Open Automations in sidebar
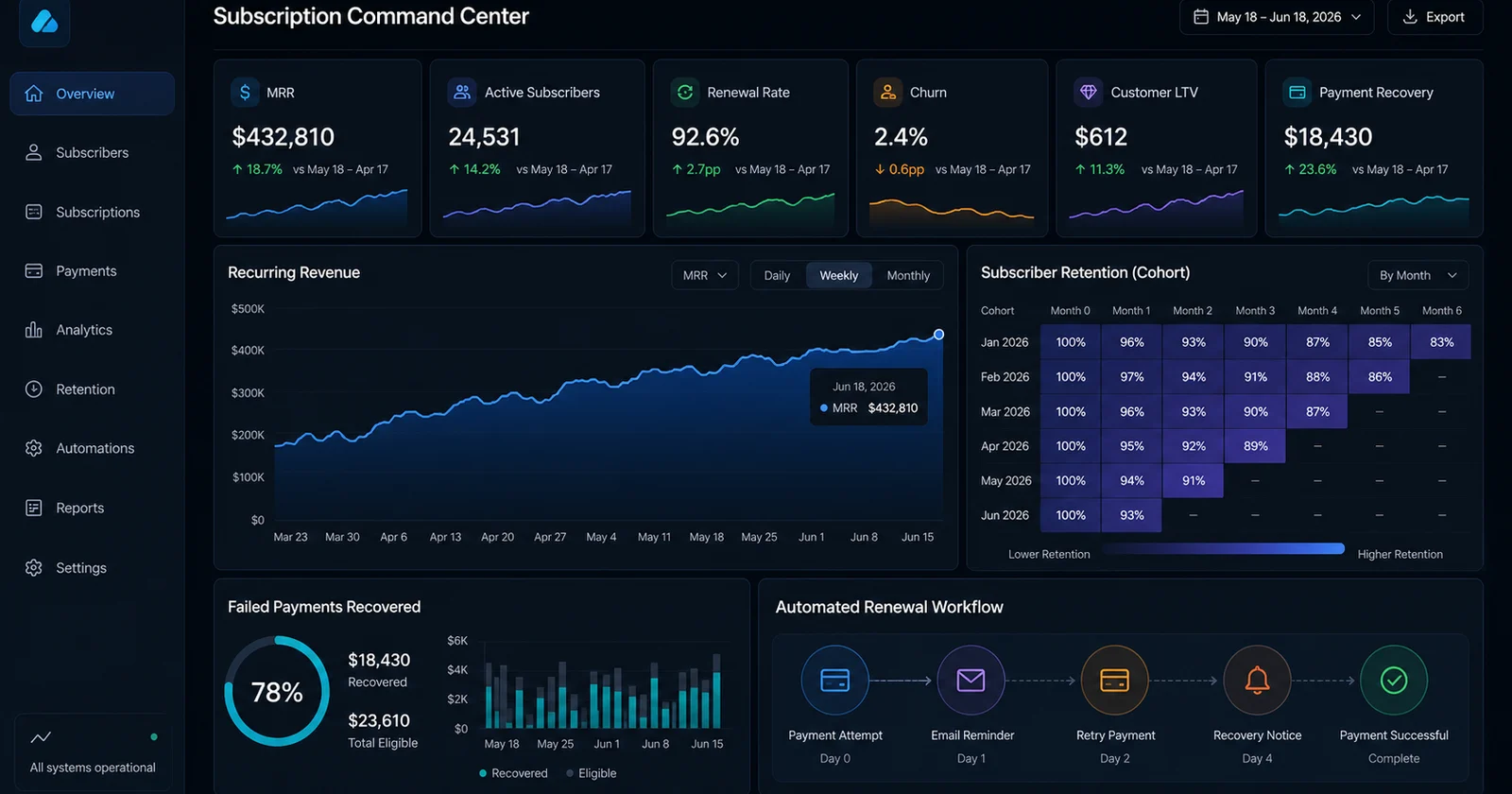This screenshot has height=794, width=1512. [x=93, y=448]
